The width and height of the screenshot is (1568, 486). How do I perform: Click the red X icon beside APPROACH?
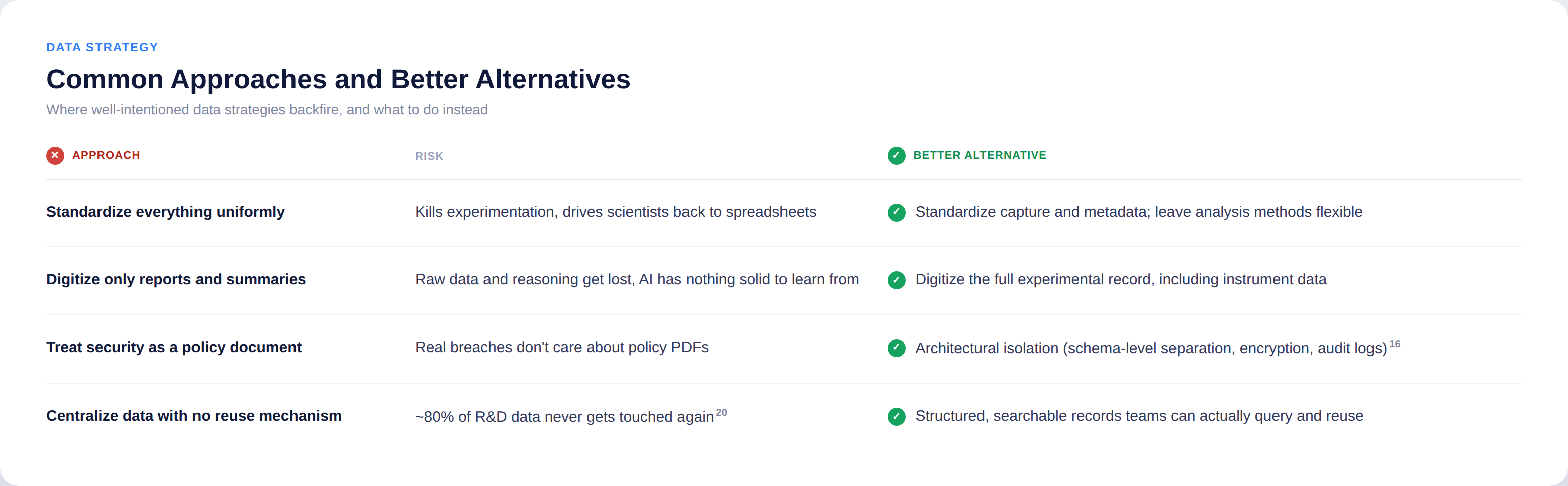pos(55,155)
